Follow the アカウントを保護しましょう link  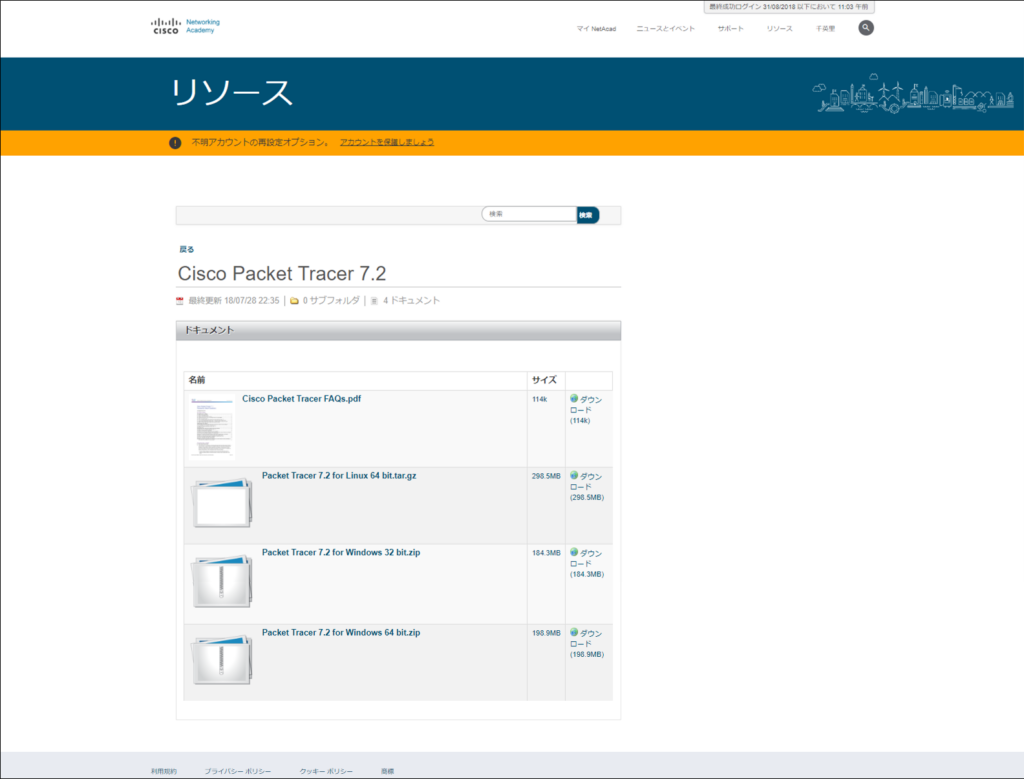click(387, 142)
